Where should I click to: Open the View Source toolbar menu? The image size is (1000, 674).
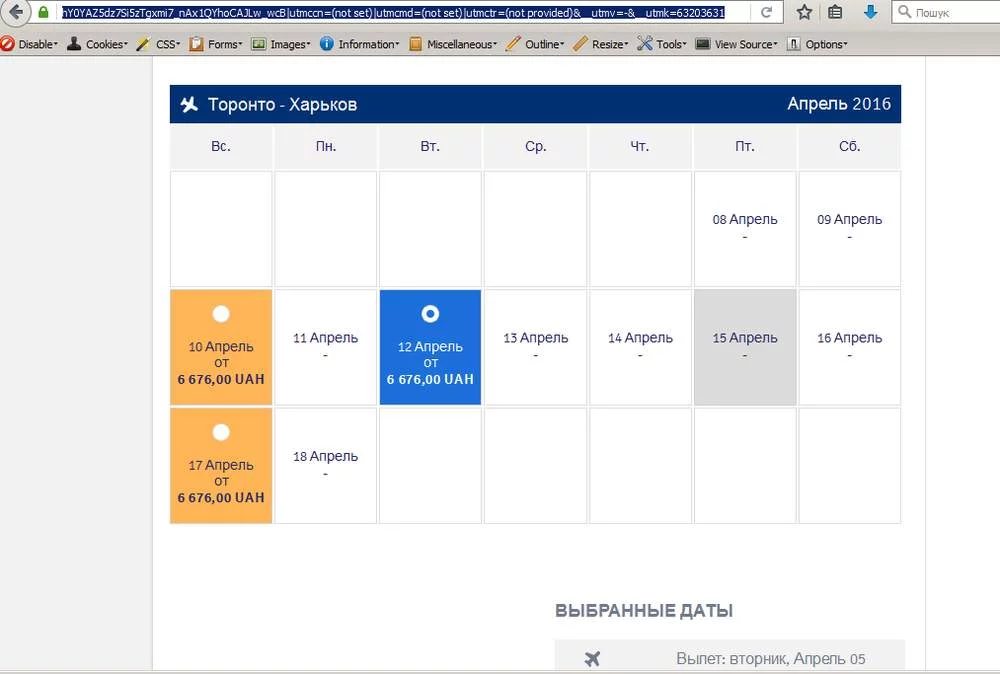pos(737,44)
